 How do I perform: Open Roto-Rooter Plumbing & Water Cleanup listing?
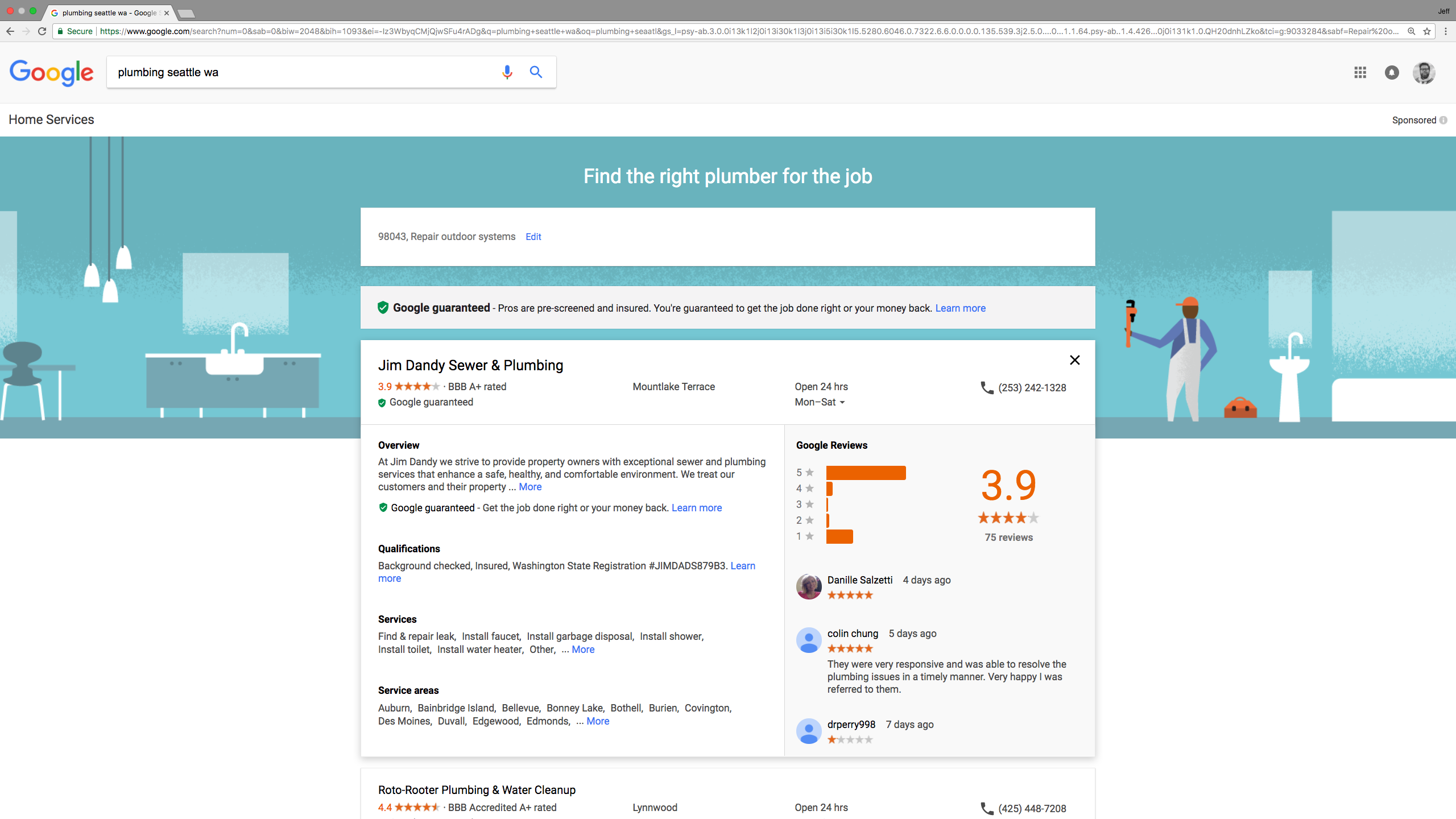[x=477, y=790]
